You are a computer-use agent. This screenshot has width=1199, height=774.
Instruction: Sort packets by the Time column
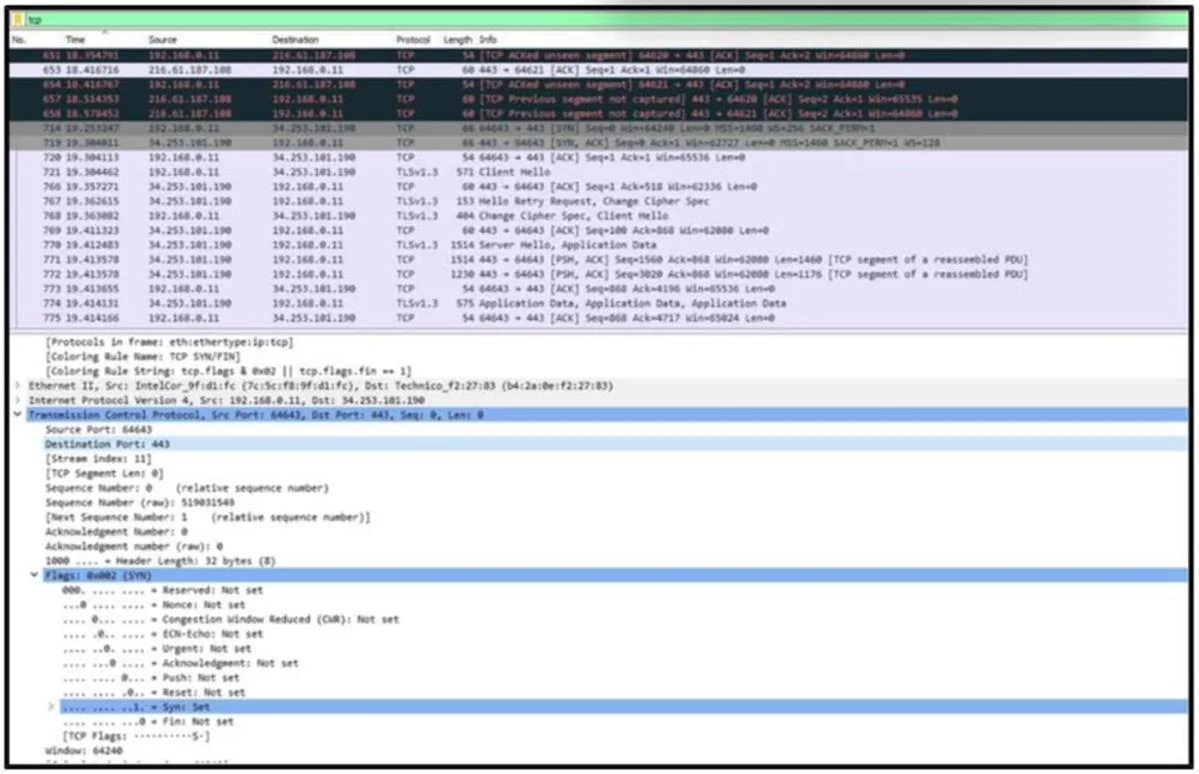(75, 40)
